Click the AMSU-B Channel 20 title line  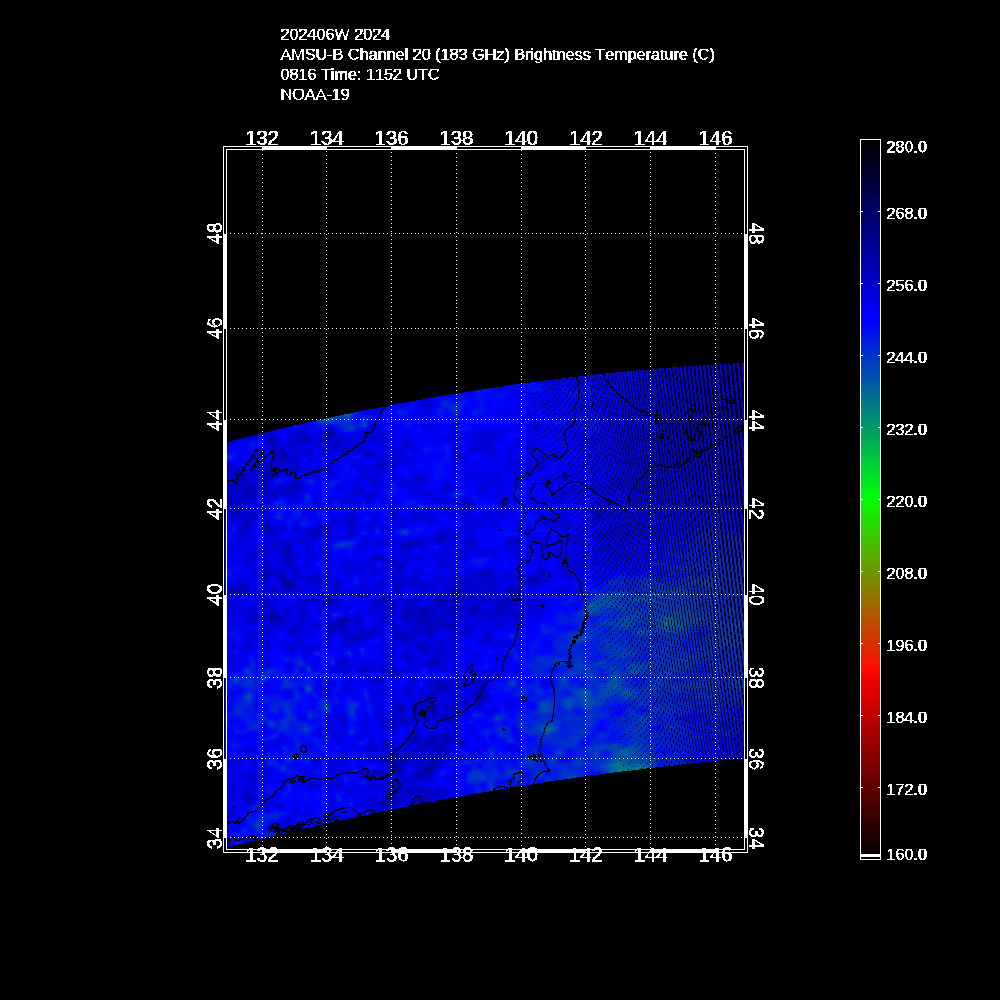click(x=497, y=54)
